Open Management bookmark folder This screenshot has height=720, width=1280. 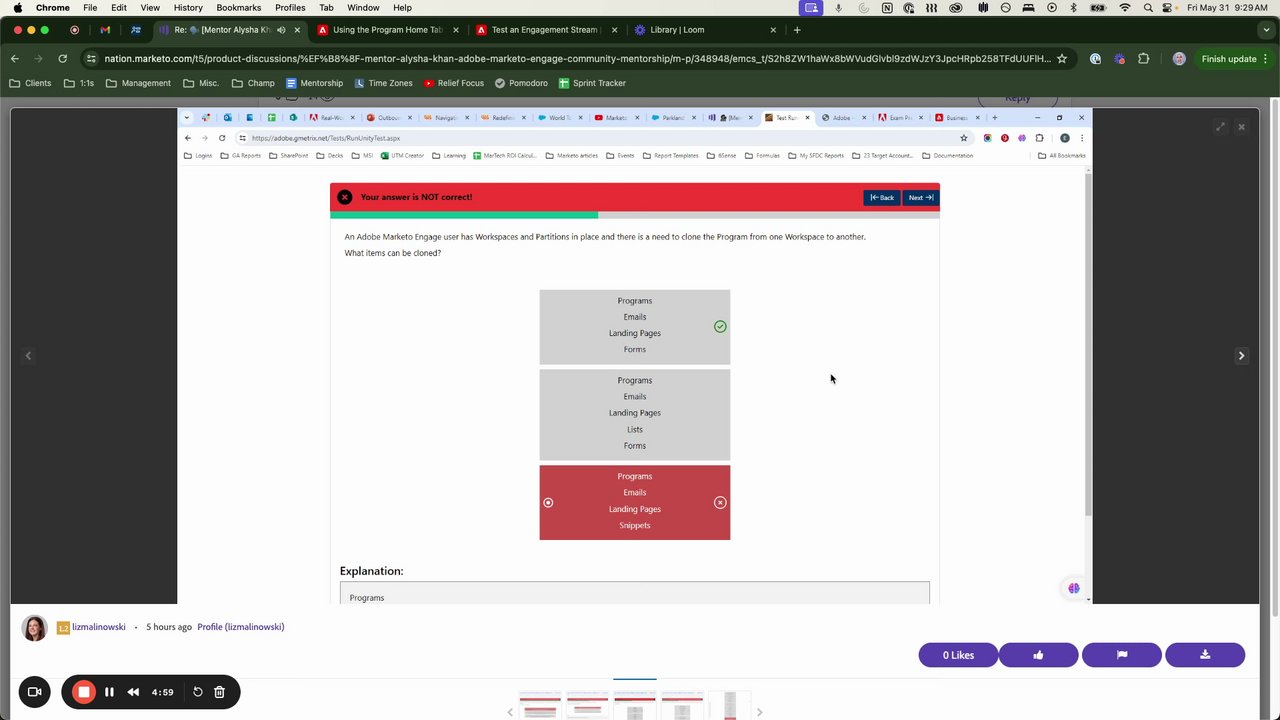point(138,83)
